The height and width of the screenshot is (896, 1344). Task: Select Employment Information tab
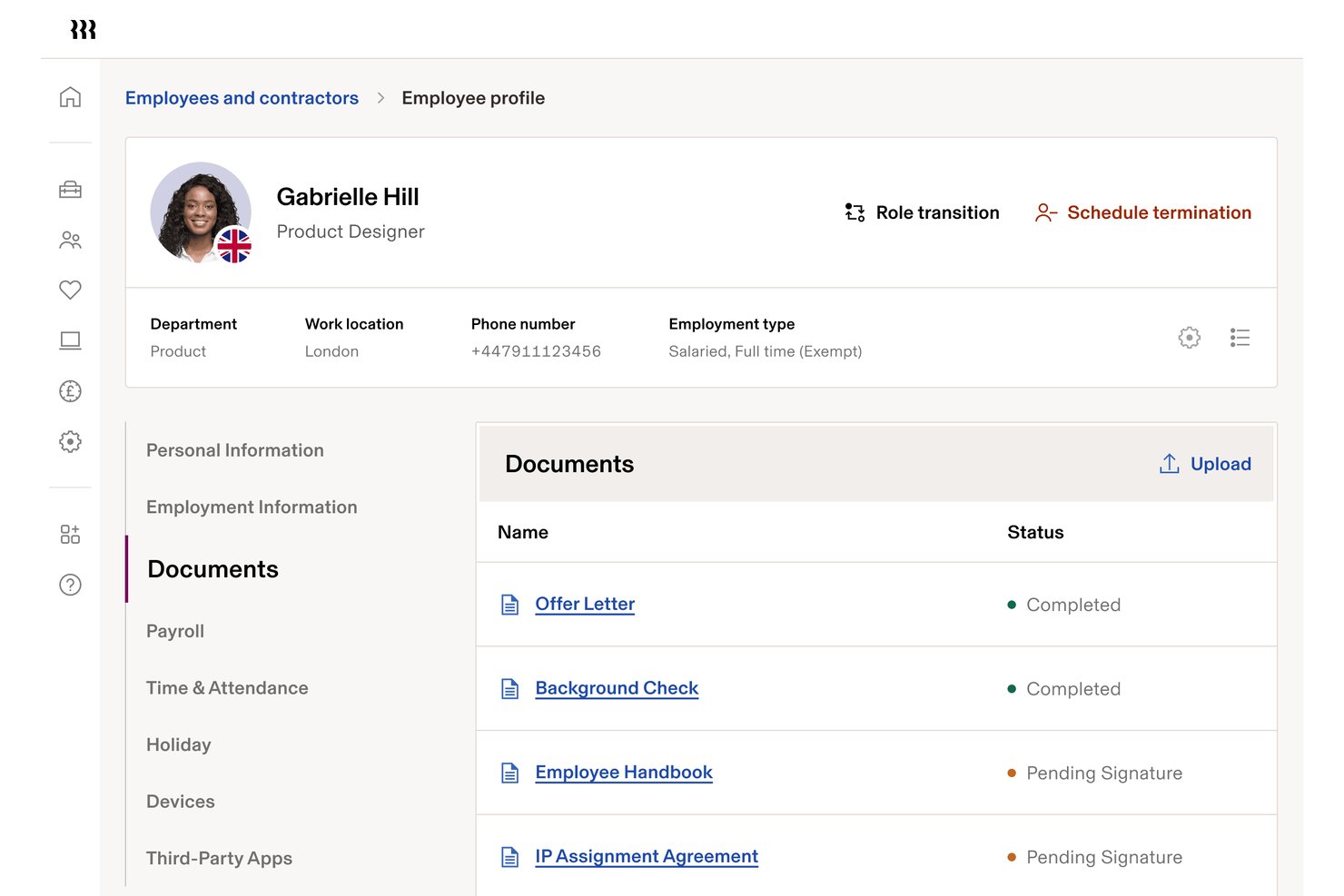[x=252, y=507]
